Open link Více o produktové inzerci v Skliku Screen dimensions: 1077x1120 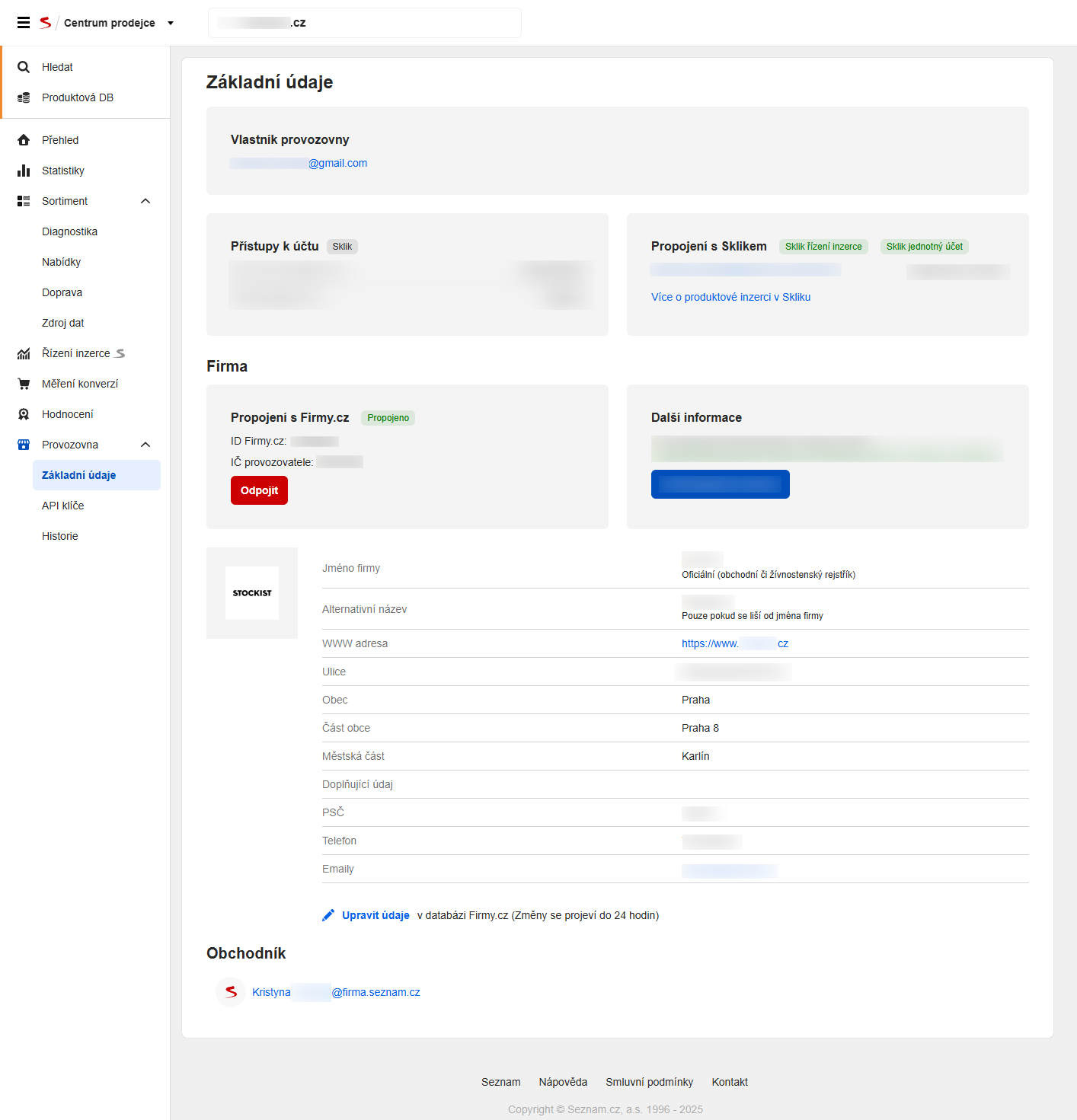730,297
